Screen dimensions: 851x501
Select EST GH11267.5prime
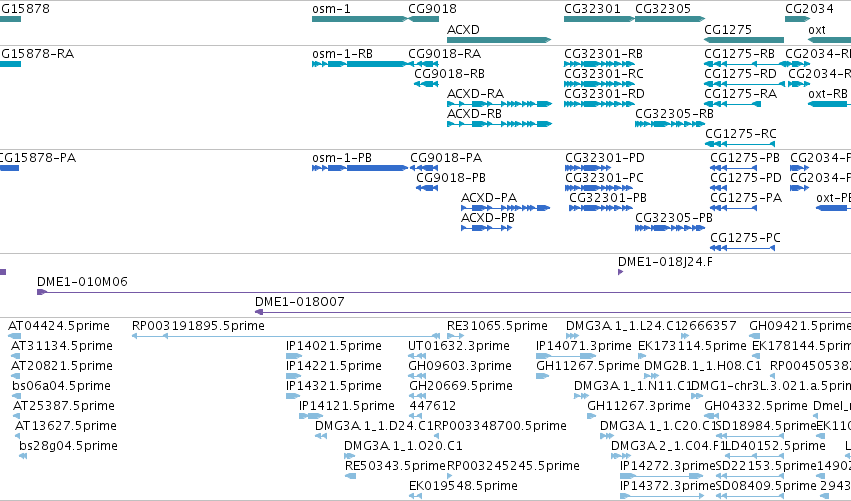tap(542, 376)
